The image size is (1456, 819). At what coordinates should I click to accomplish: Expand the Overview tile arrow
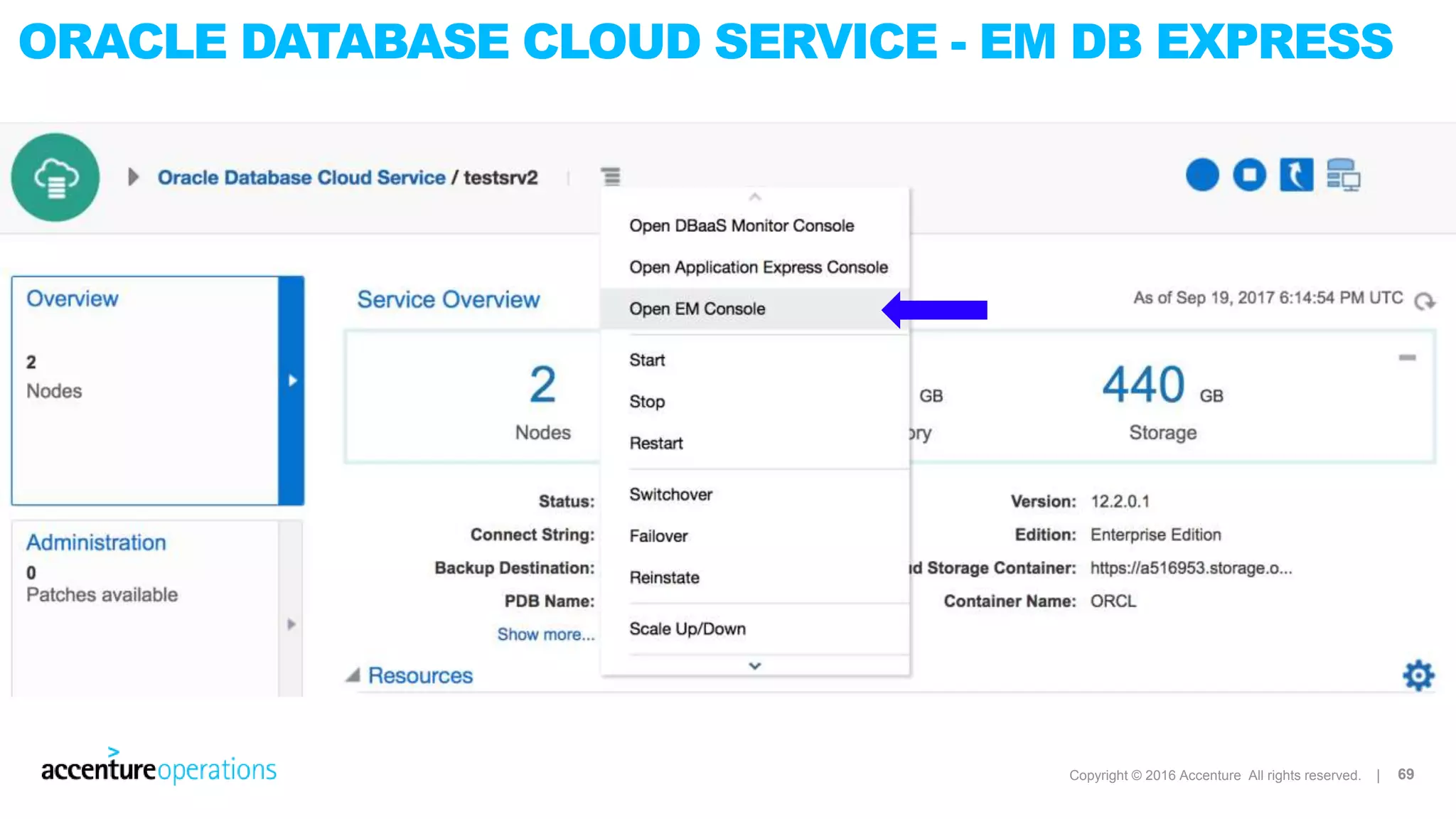[x=291, y=380]
